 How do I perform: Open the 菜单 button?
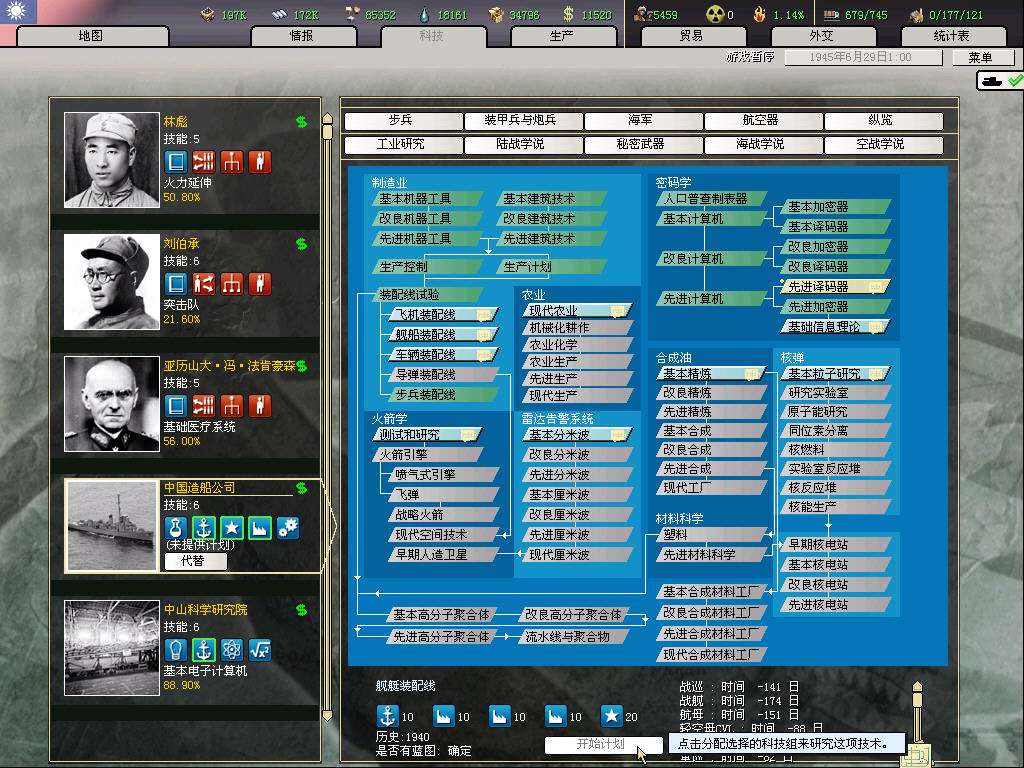point(980,58)
